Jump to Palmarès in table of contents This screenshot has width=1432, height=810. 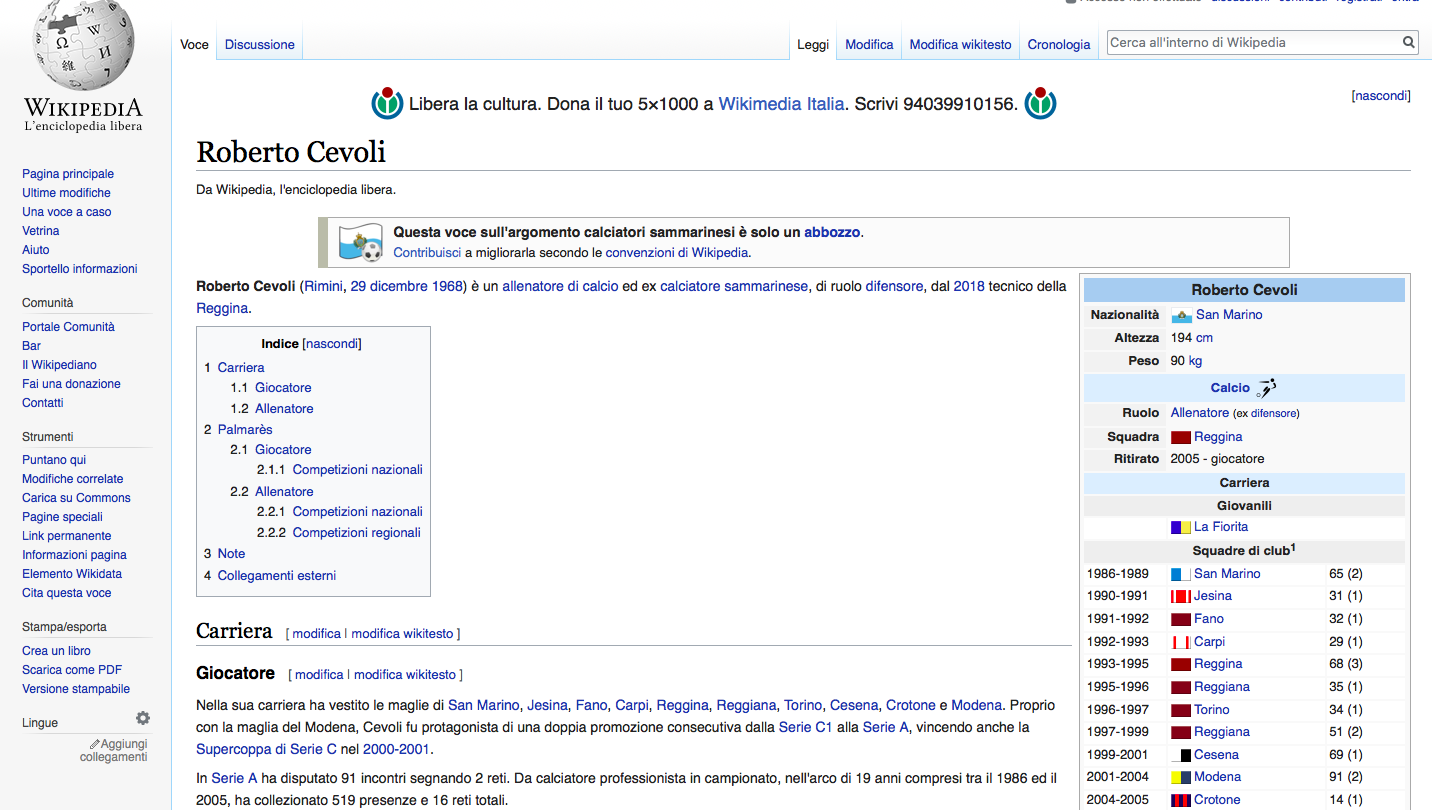(x=245, y=430)
